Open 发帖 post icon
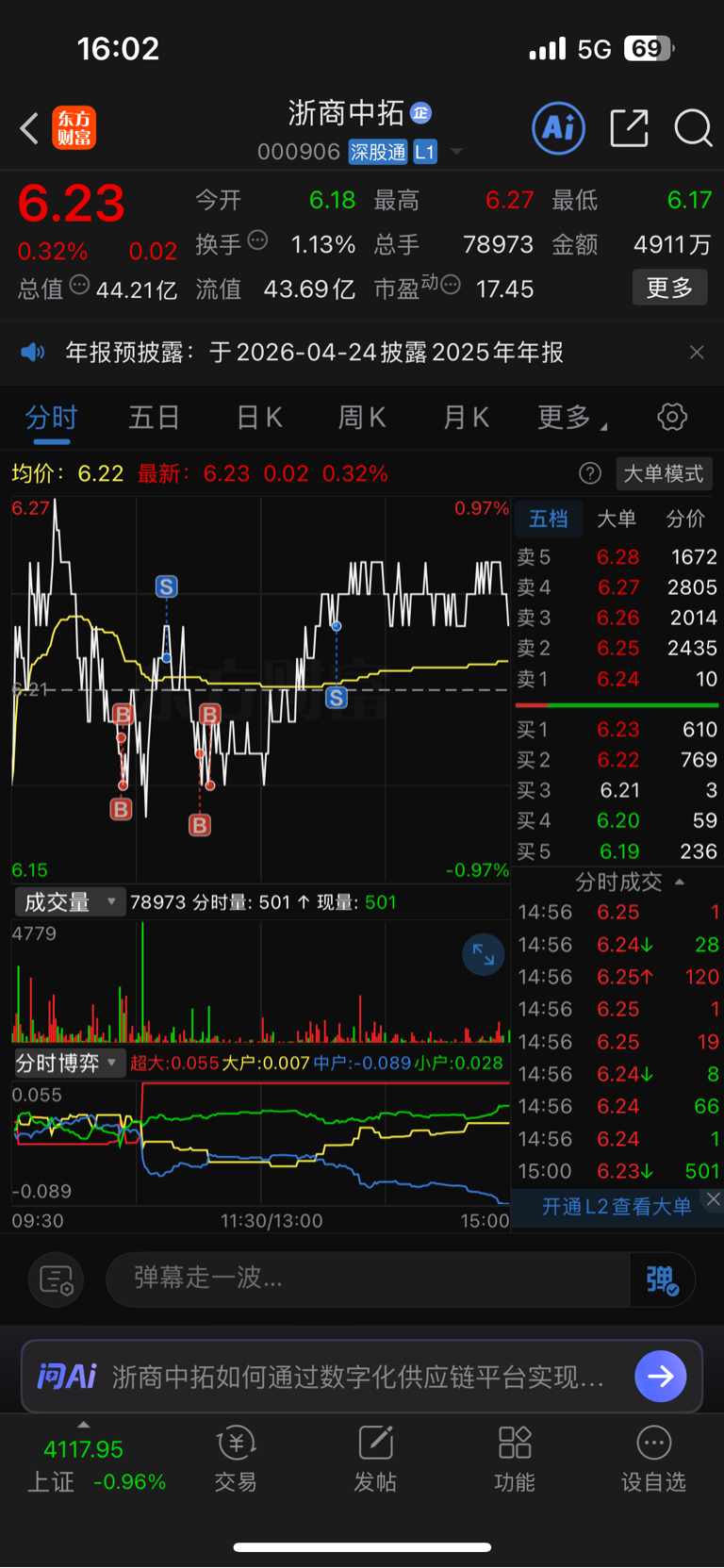 tap(375, 1459)
